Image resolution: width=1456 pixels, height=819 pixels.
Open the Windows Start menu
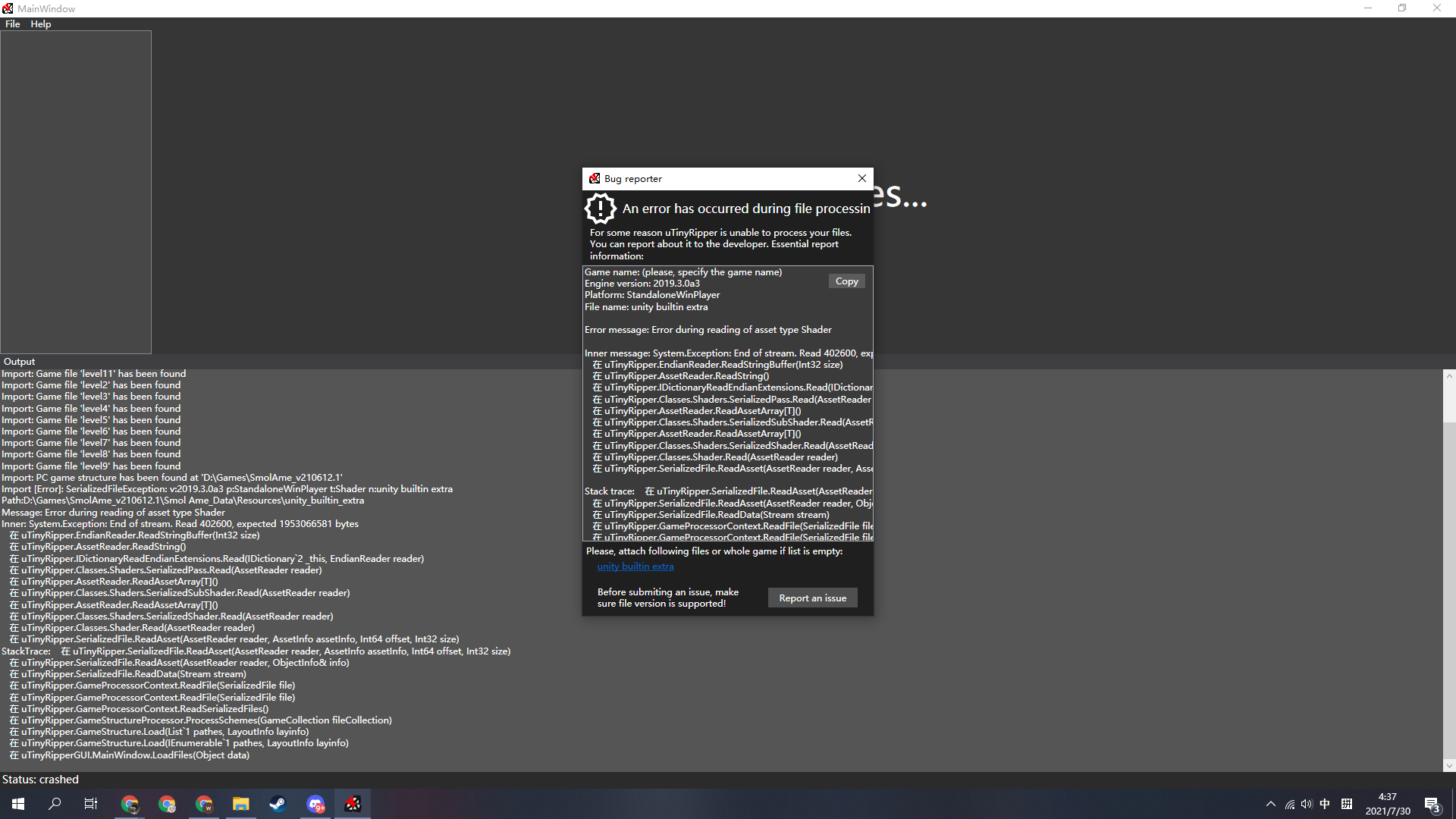click(x=18, y=804)
